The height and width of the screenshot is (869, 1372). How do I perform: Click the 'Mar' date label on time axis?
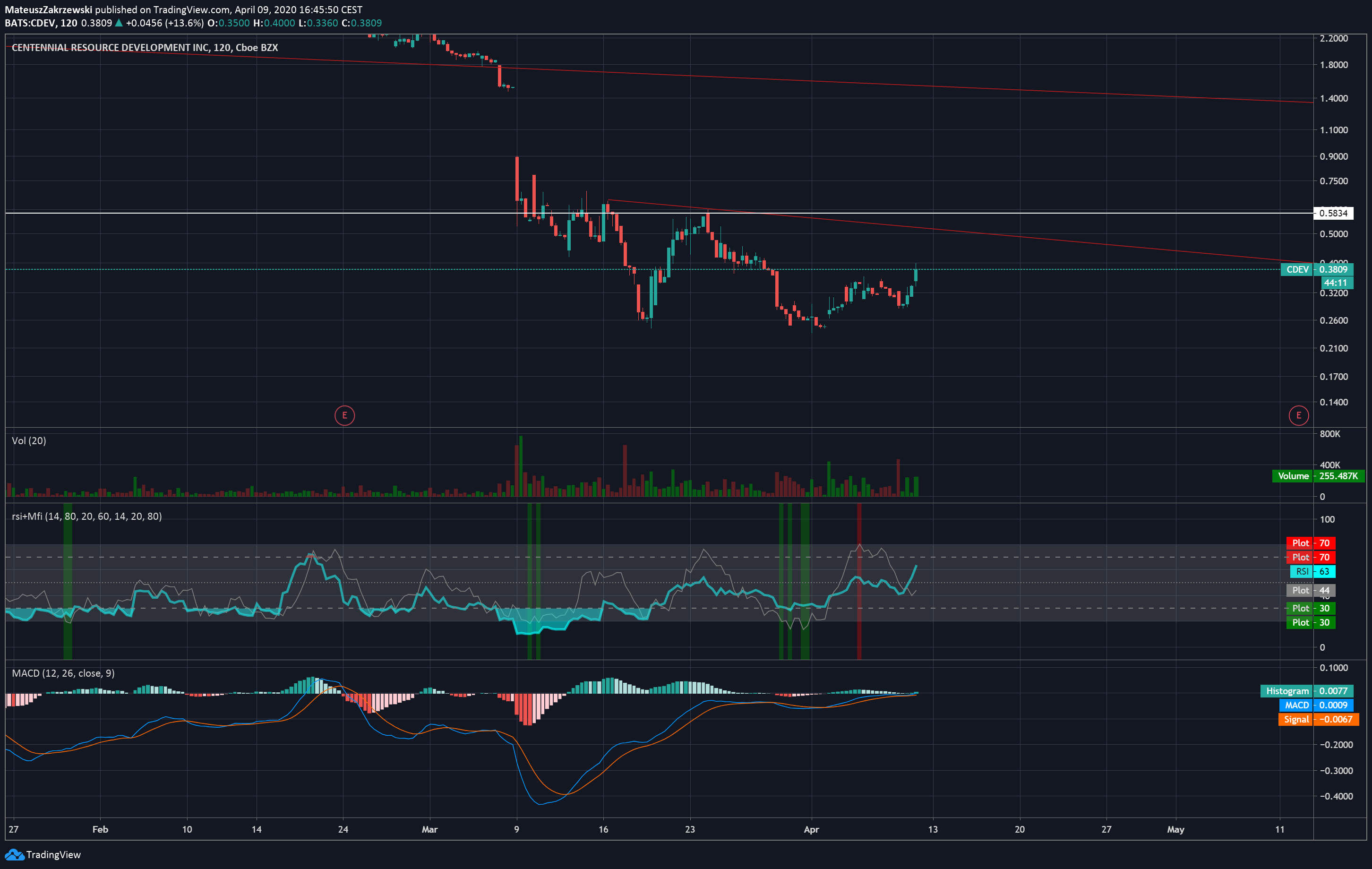coord(429,830)
